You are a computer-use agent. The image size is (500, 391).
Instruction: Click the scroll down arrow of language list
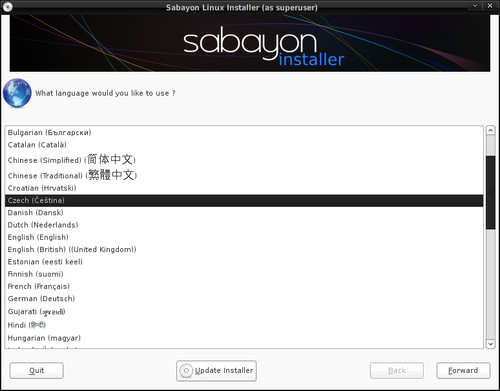tap(490, 344)
